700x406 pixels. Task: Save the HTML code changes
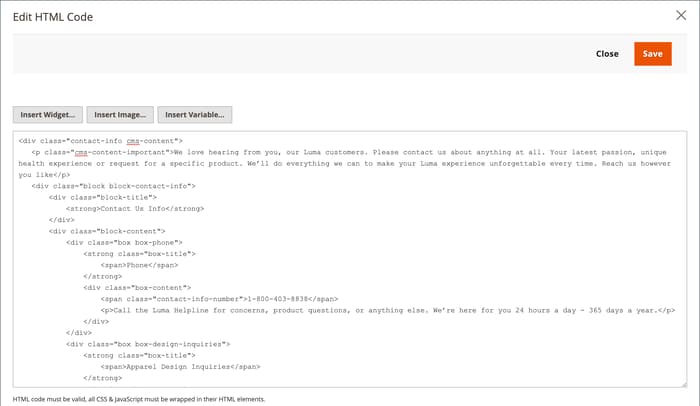click(653, 54)
